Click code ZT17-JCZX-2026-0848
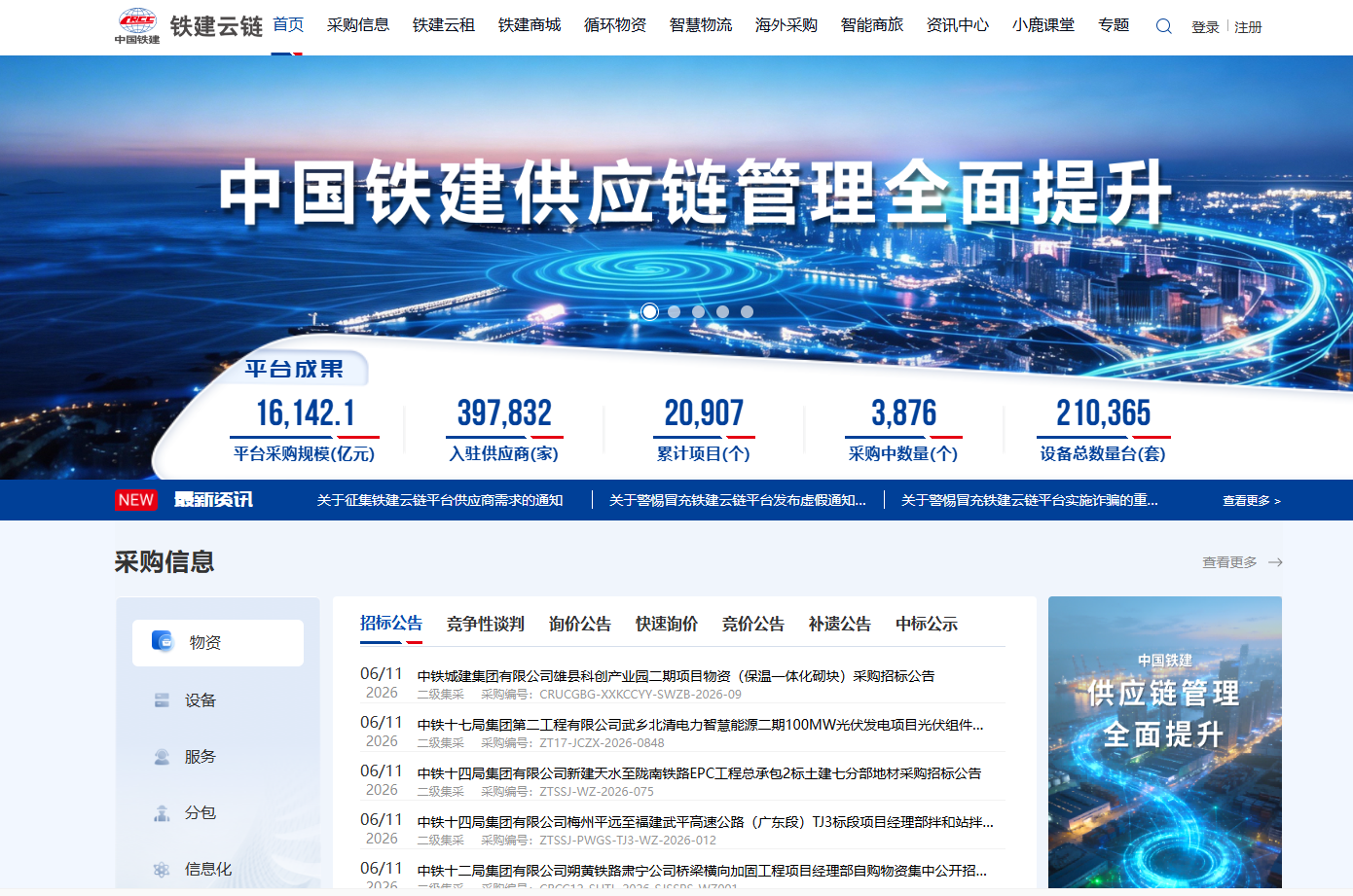 [602, 743]
